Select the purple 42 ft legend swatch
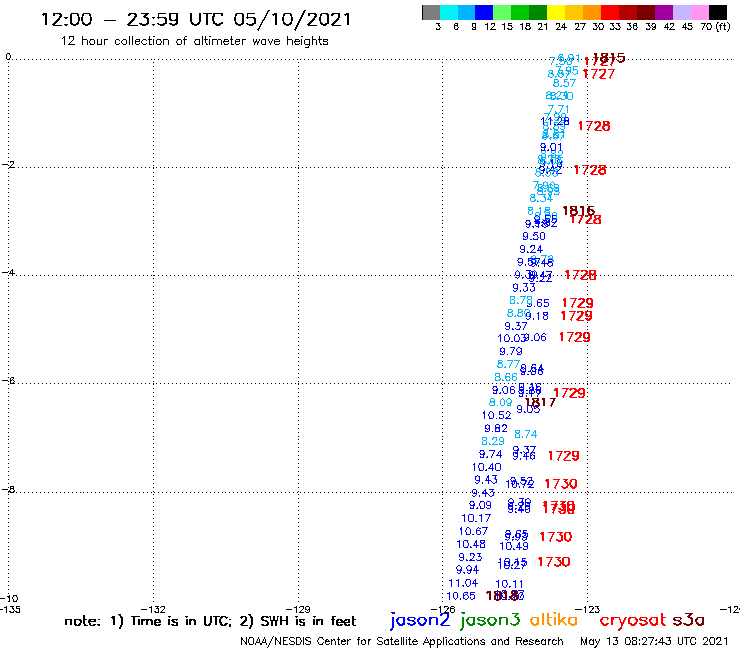Image resolution: width=740 pixels, height=650 pixels. pyautogui.click(x=664, y=12)
